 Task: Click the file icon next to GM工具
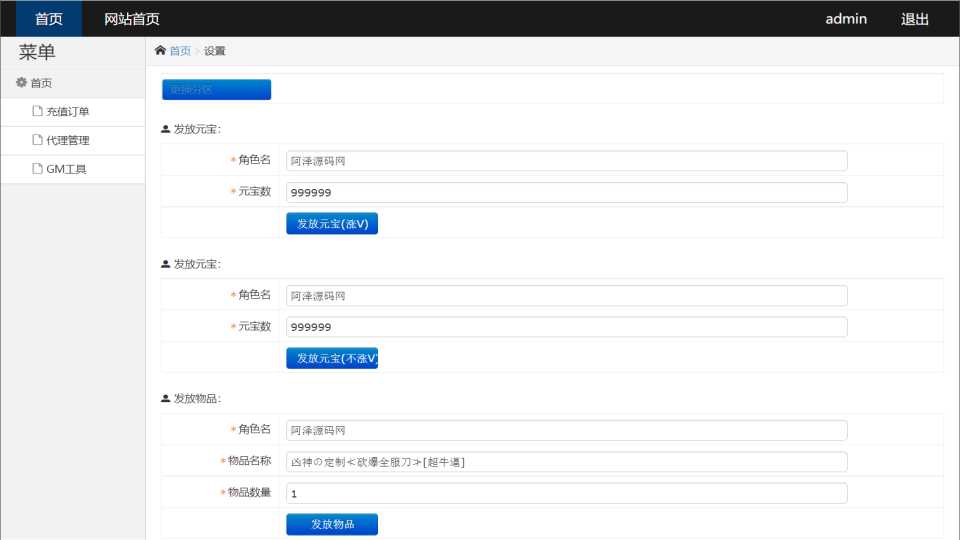[38, 169]
